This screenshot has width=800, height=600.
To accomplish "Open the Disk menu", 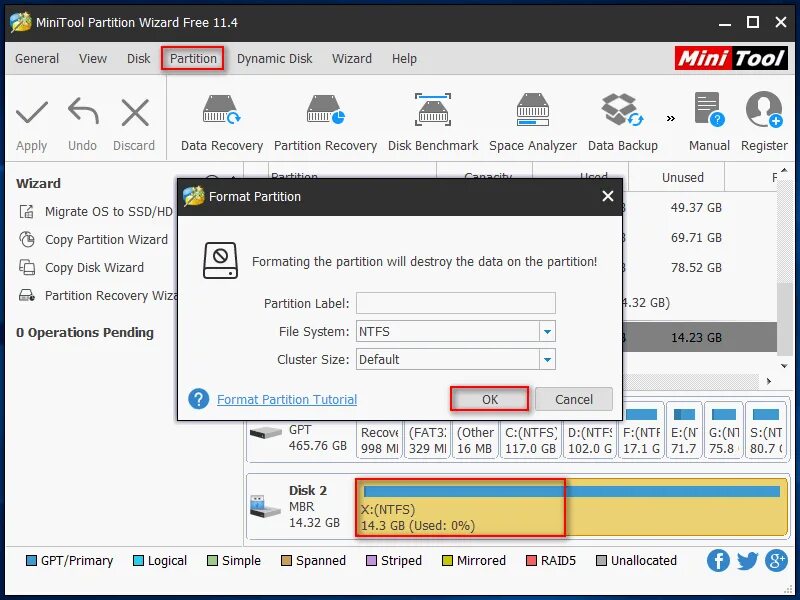I will pos(138,59).
